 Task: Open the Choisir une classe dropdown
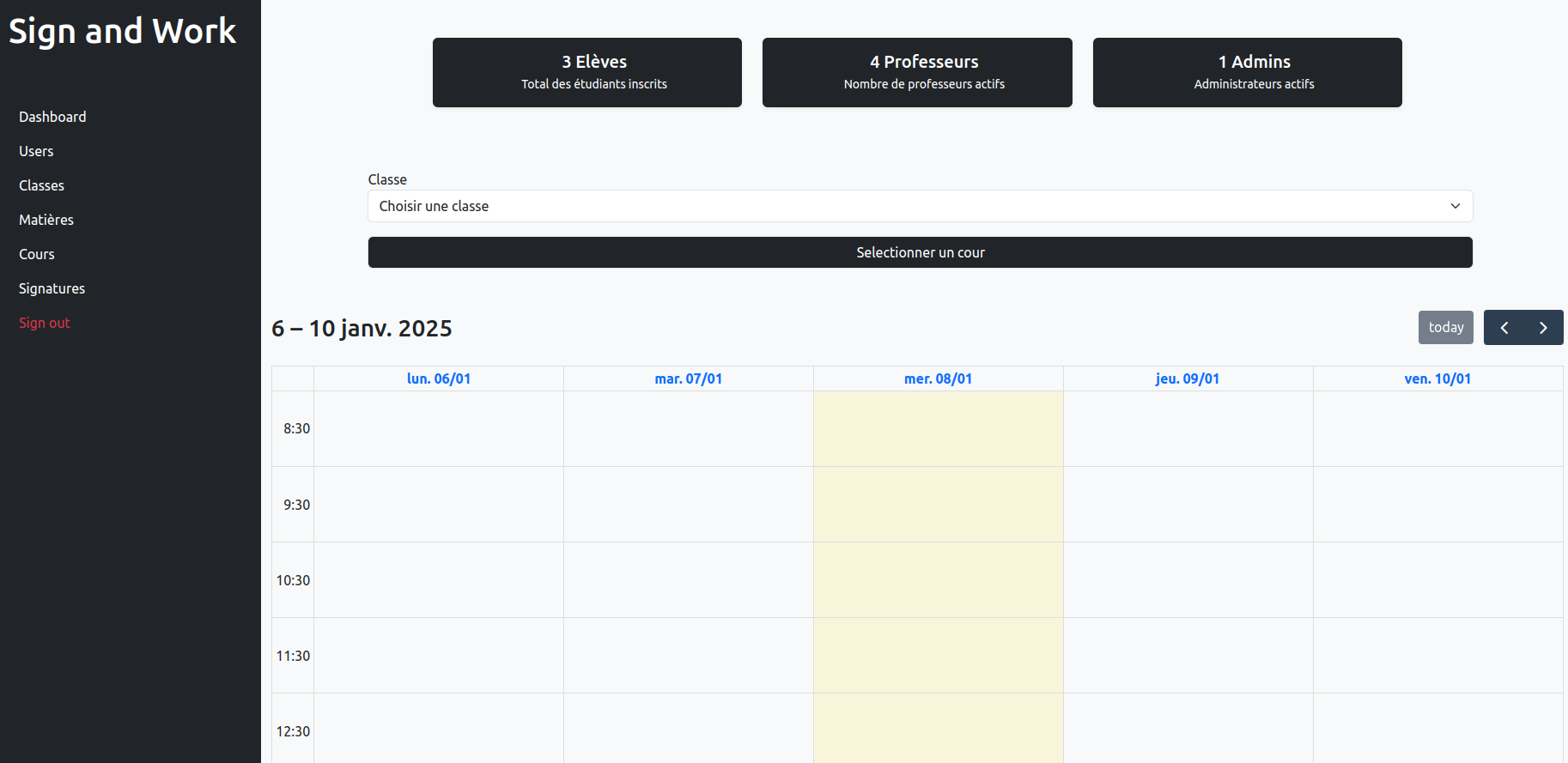coord(920,206)
